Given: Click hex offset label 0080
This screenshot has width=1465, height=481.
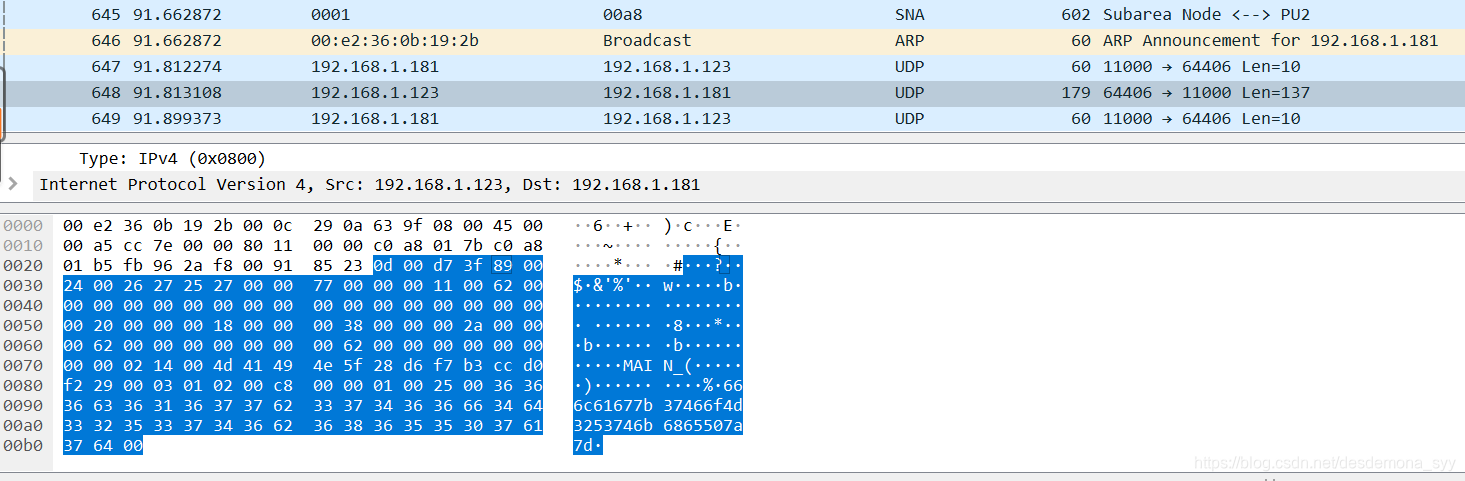Looking at the screenshot, I should click(x=23, y=386).
